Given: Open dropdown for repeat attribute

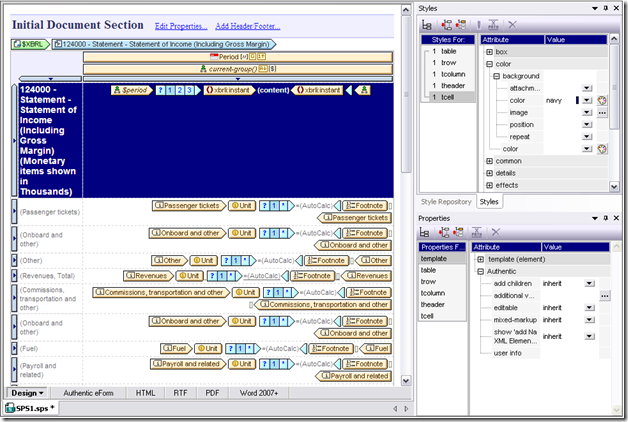Looking at the screenshot, I should click(587, 137).
